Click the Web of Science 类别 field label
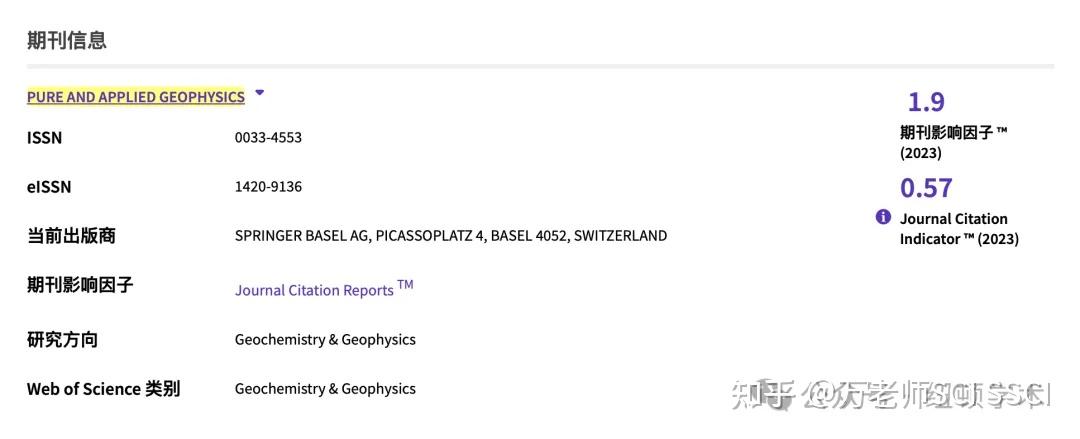 click(103, 389)
